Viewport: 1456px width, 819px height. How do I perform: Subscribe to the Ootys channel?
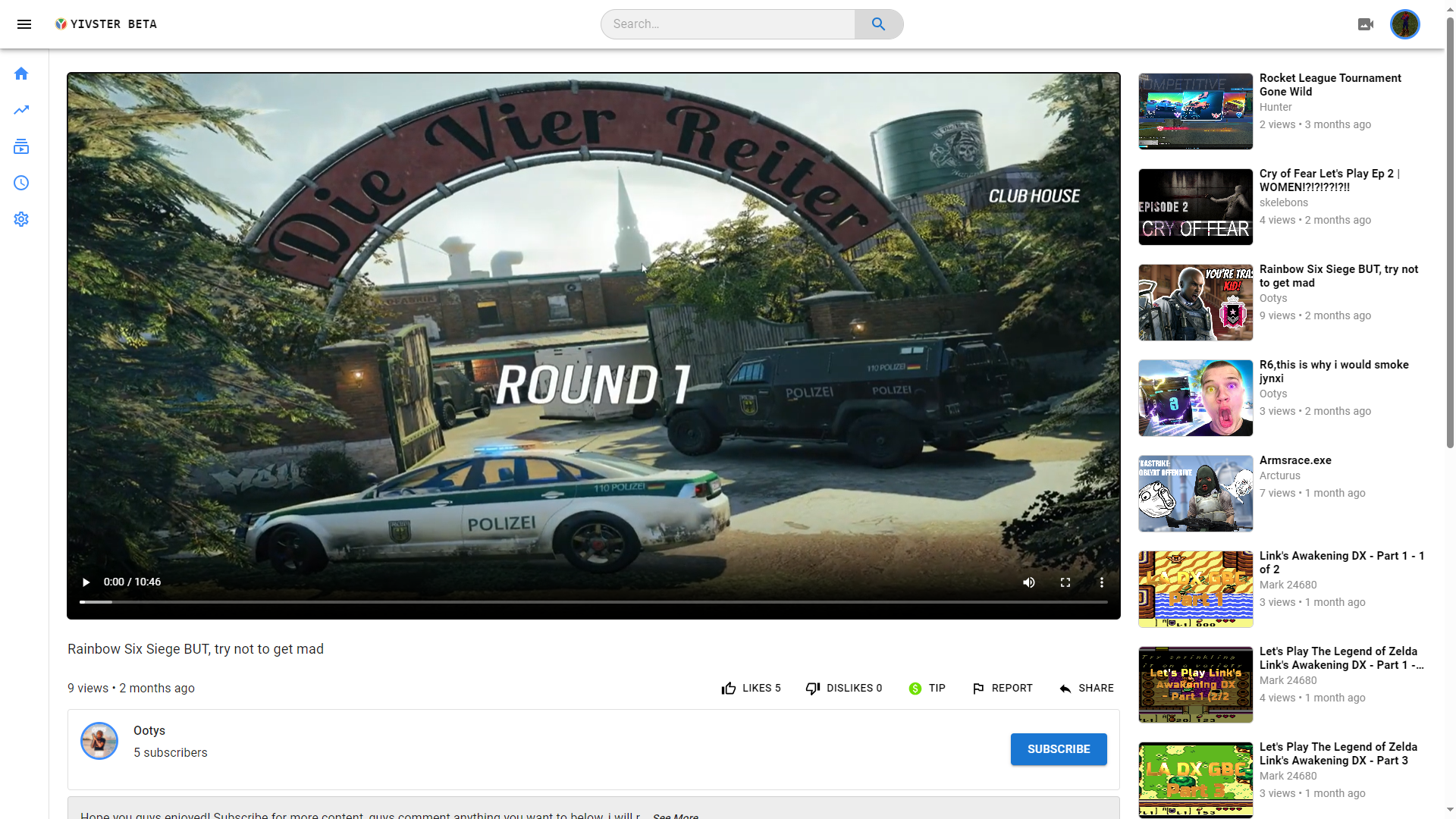(x=1059, y=749)
